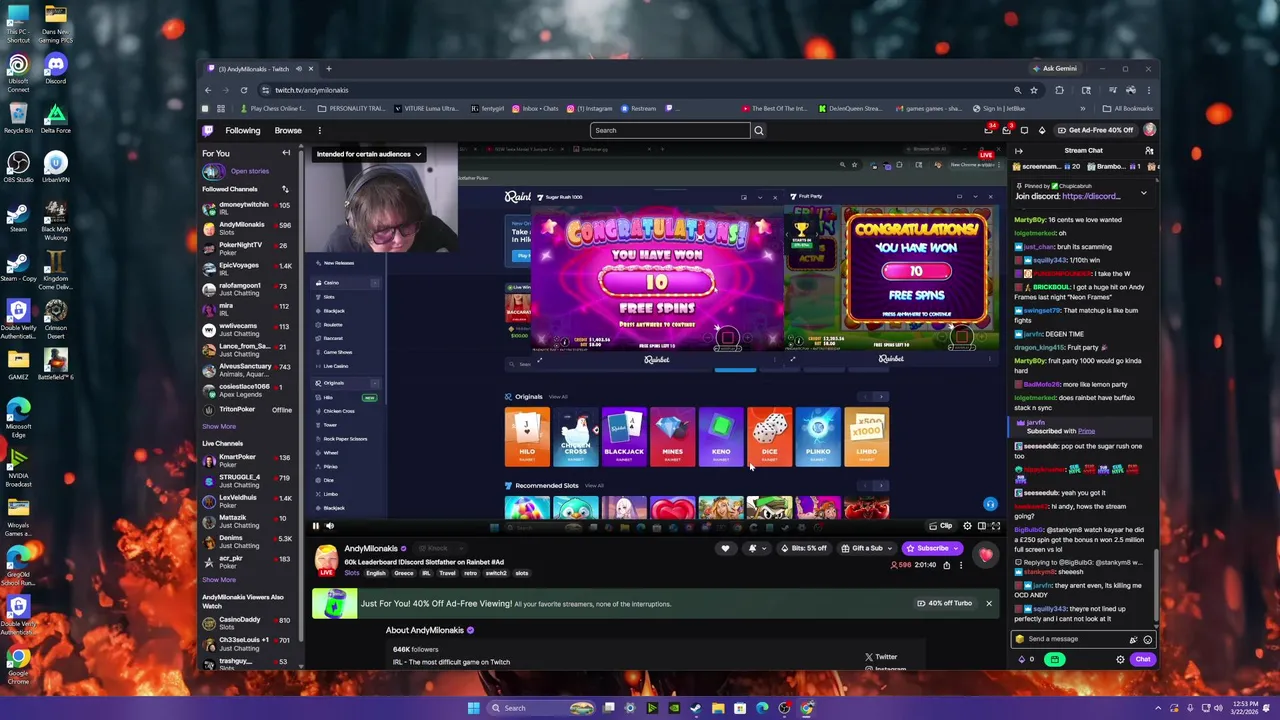This screenshot has height=720, width=1280.
Task: Open the Twitch user avatar menu
Action: point(1150,130)
